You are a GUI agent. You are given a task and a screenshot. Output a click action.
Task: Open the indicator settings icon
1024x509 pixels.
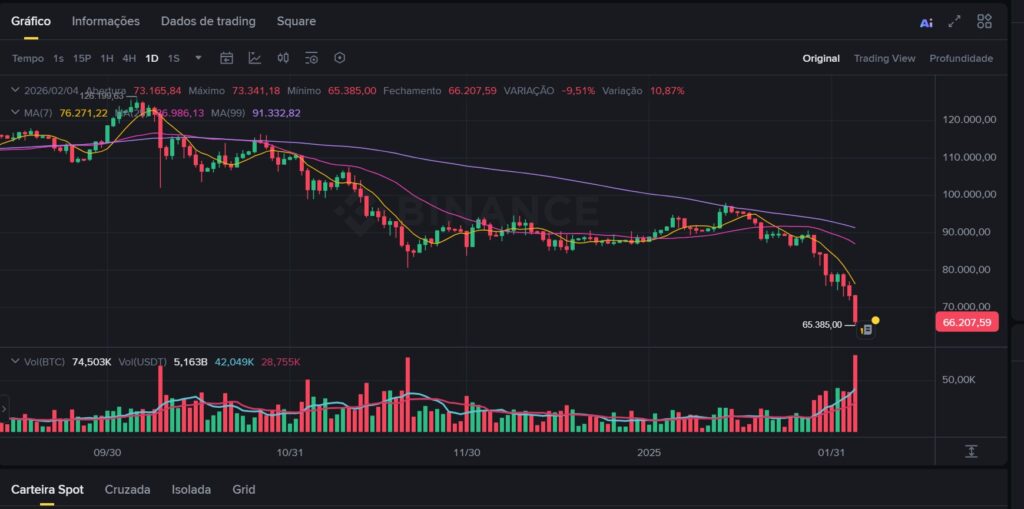[311, 58]
